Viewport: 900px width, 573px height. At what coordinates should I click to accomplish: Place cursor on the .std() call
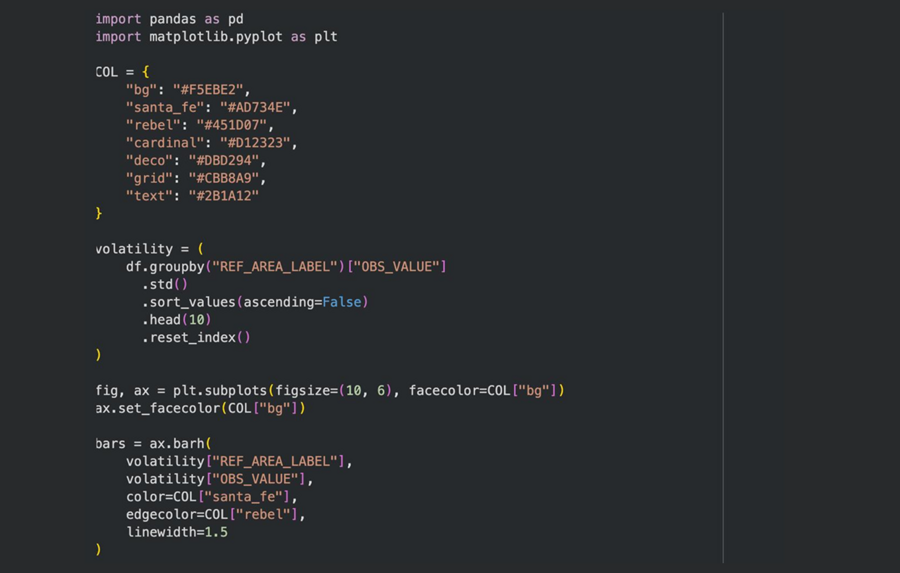(x=164, y=284)
